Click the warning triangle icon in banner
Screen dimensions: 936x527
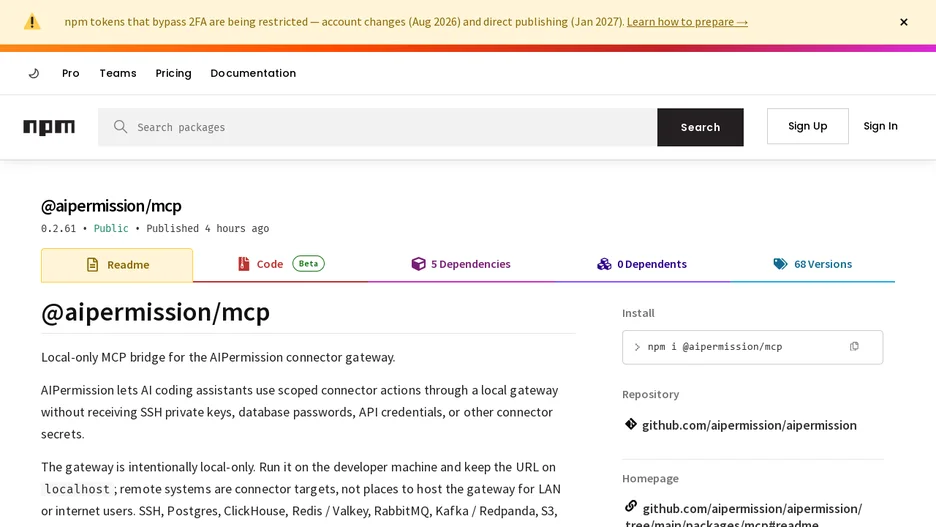pos(32,22)
